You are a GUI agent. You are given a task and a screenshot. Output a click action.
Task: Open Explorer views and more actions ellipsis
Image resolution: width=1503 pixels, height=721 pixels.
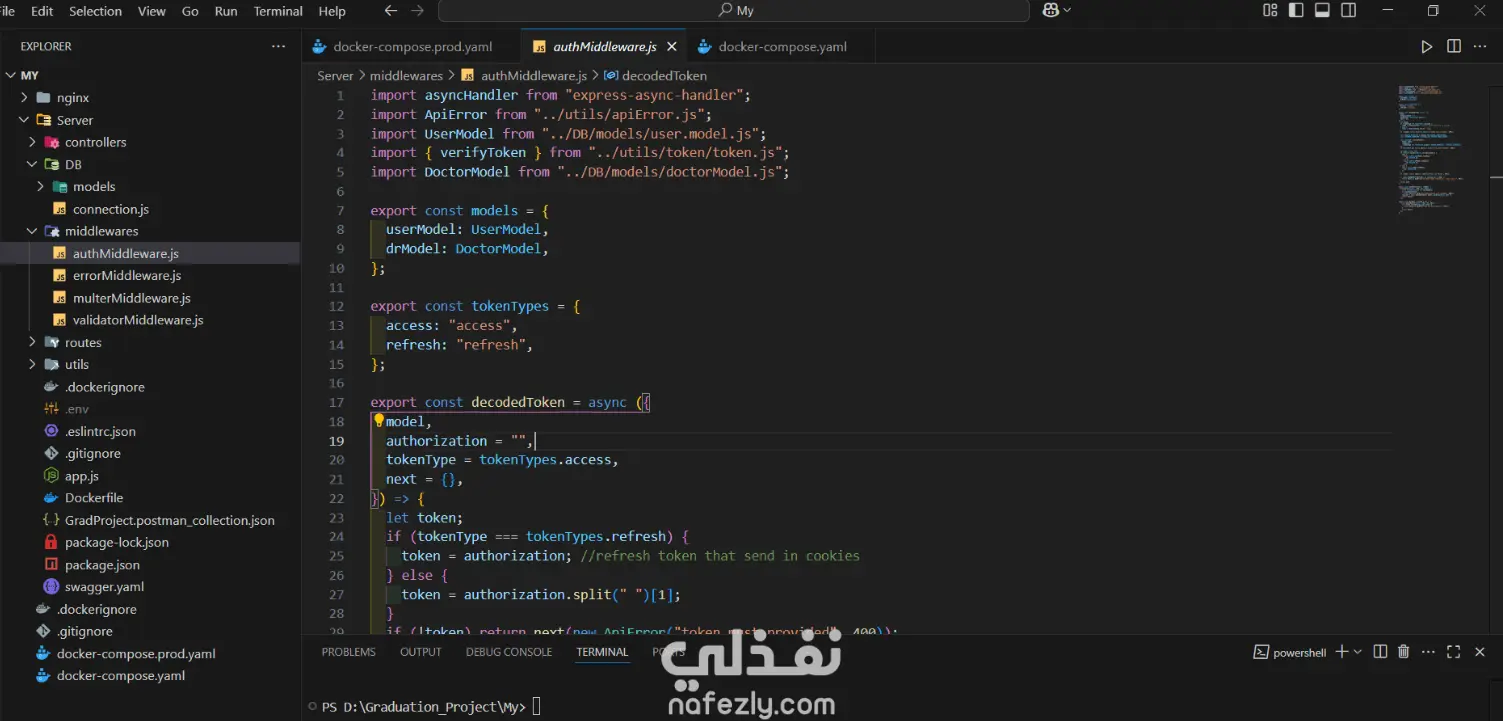[x=278, y=46]
